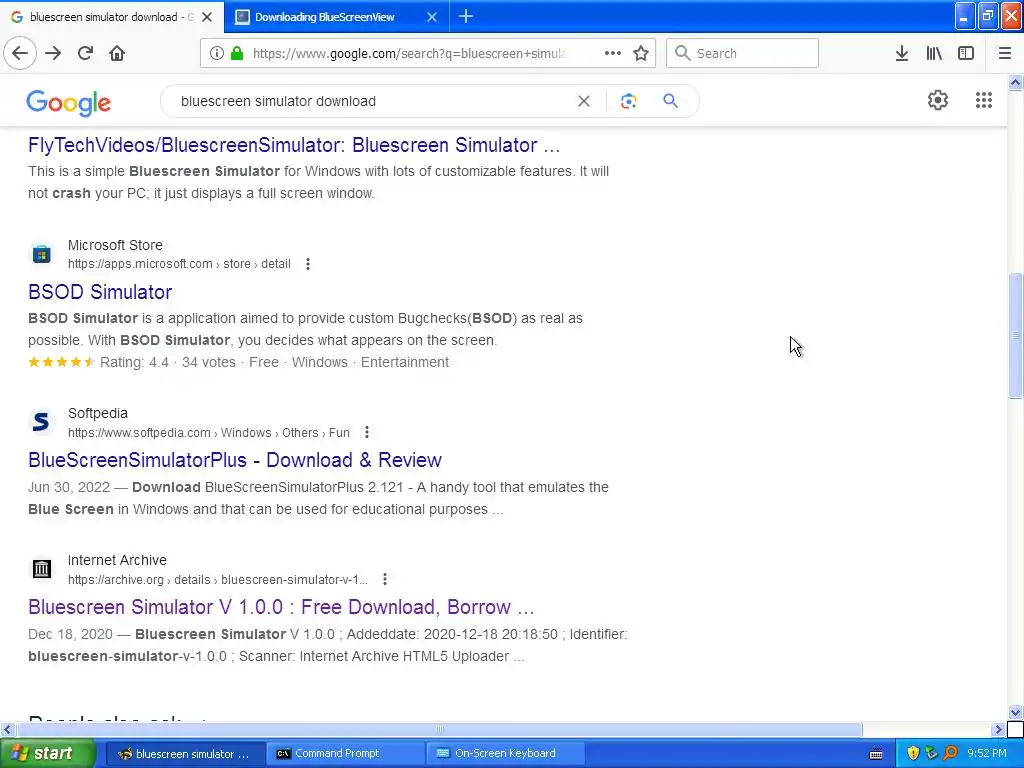Show site information icon in address bar
The height and width of the screenshot is (768, 1024).
216,54
